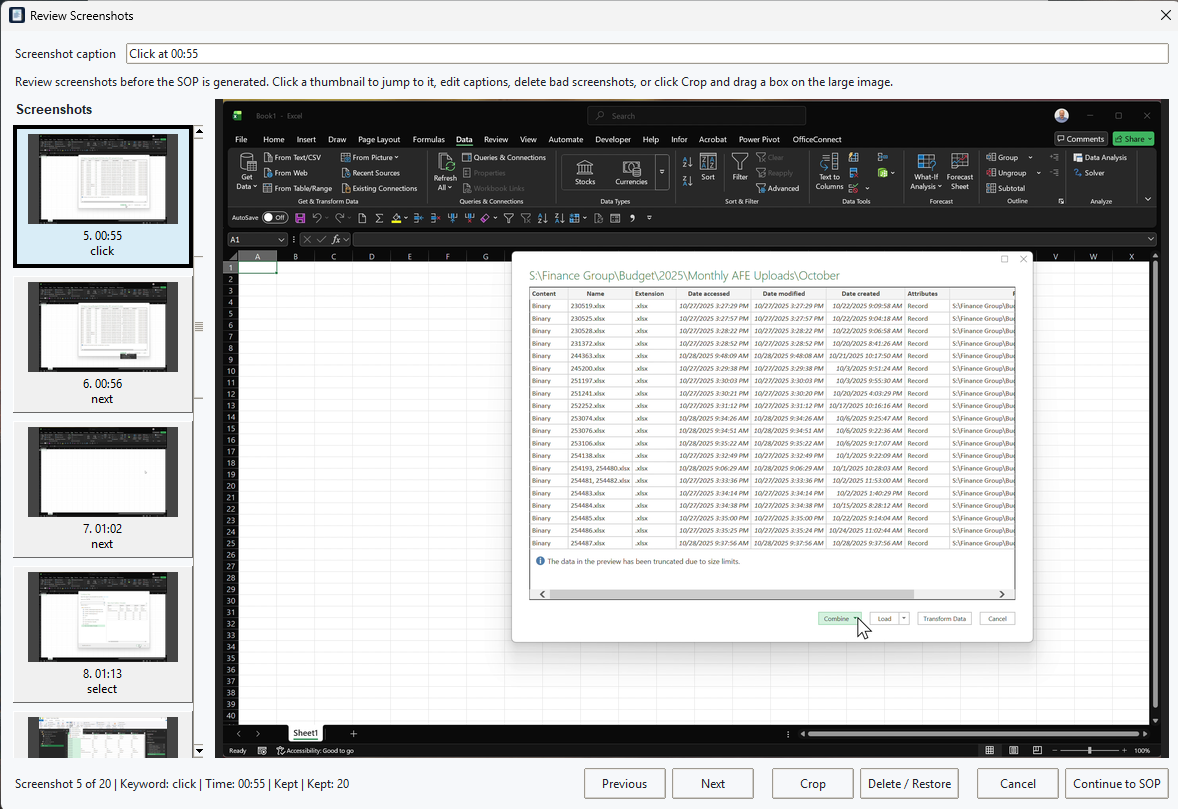This screenshot has width=1178, height=809.
Task: Open the Load button's dropdown arrow
Action: (904, 619)
